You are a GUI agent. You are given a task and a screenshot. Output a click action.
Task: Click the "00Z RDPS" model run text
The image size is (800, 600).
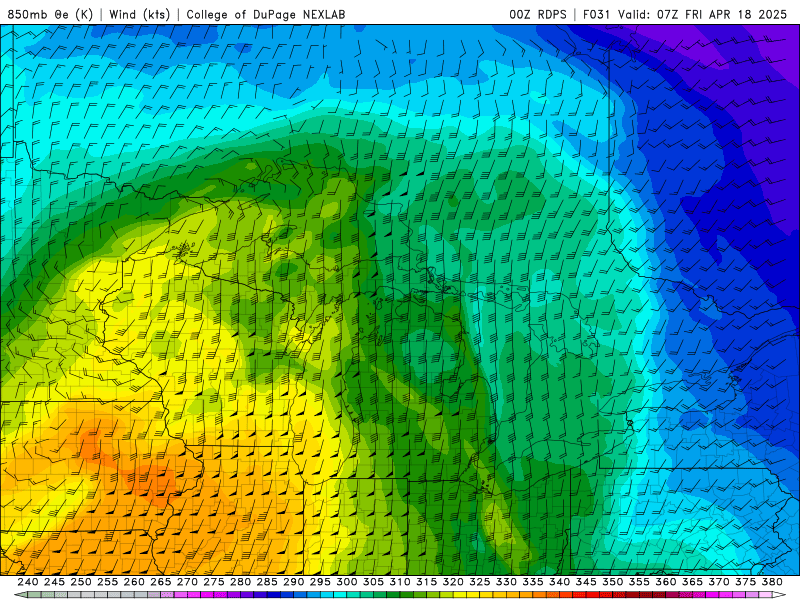tap(538, 14)
